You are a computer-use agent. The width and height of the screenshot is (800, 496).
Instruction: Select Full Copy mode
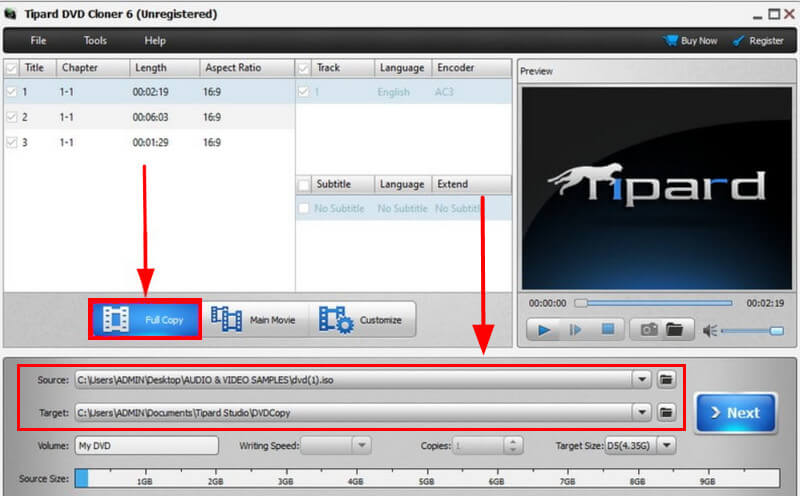pyautogui.click(x=145, y=319)
